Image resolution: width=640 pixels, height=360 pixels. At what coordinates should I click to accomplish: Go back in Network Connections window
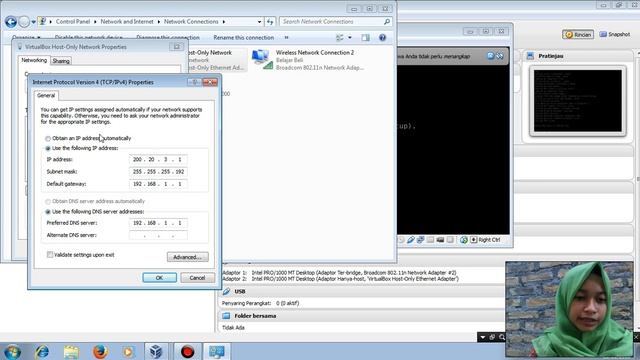point(11,22)
